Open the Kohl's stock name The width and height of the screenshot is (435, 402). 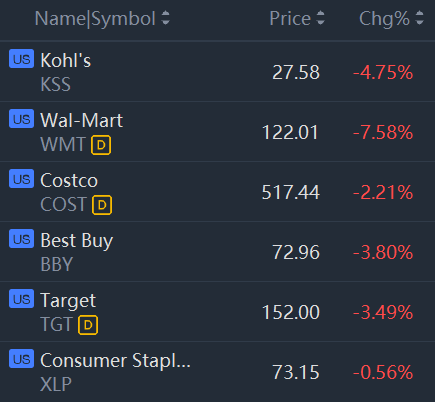[x=66, y=61]
